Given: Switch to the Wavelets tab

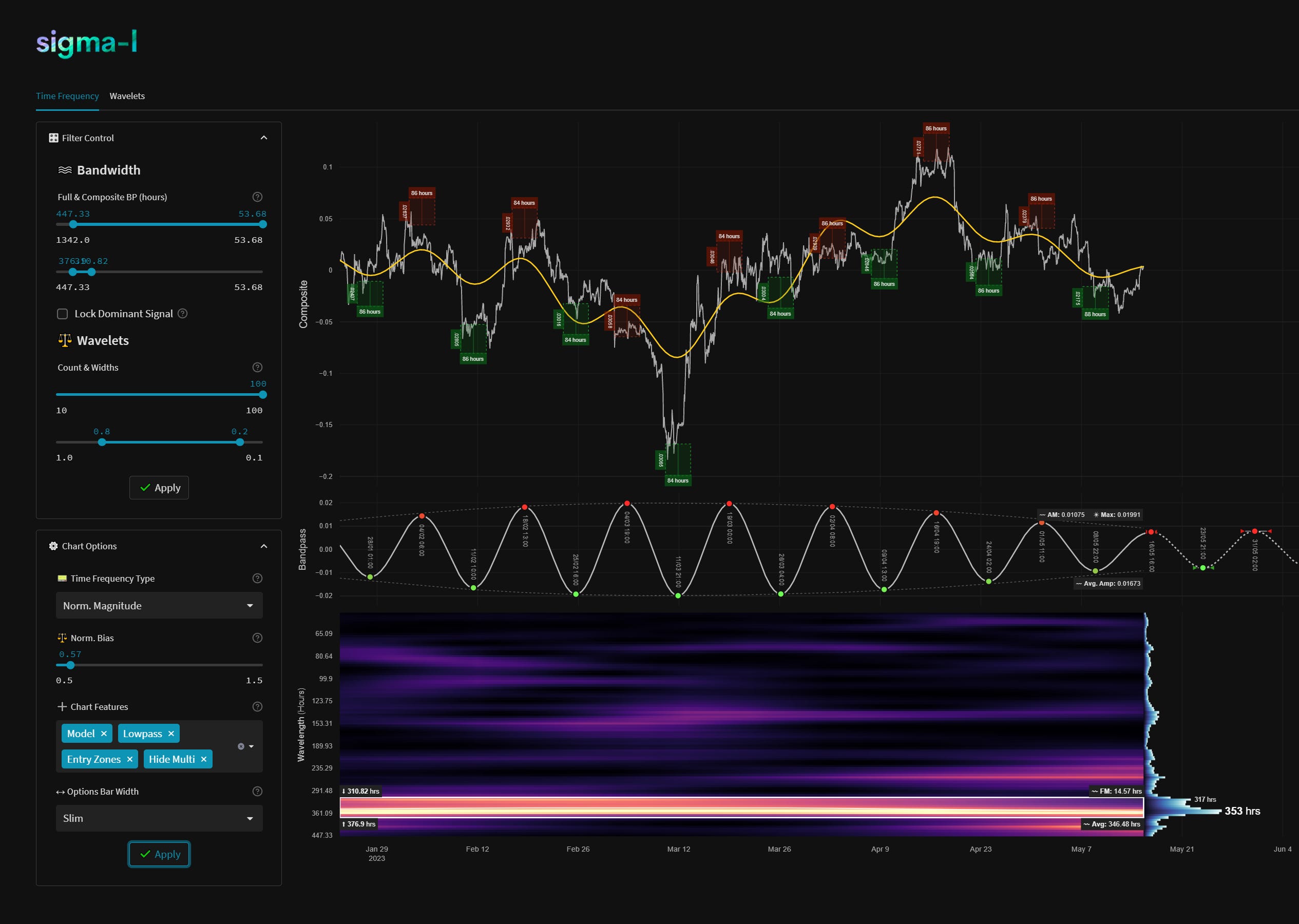Looking at the screenshot, I should 127,95.
